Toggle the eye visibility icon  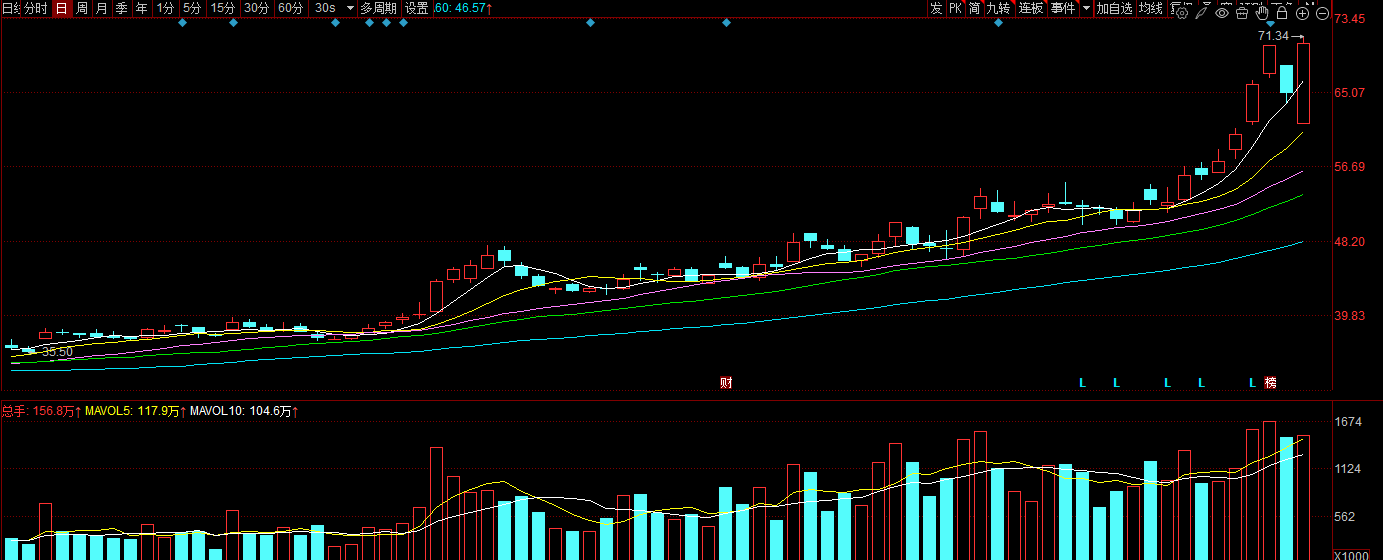[1222, 13]
